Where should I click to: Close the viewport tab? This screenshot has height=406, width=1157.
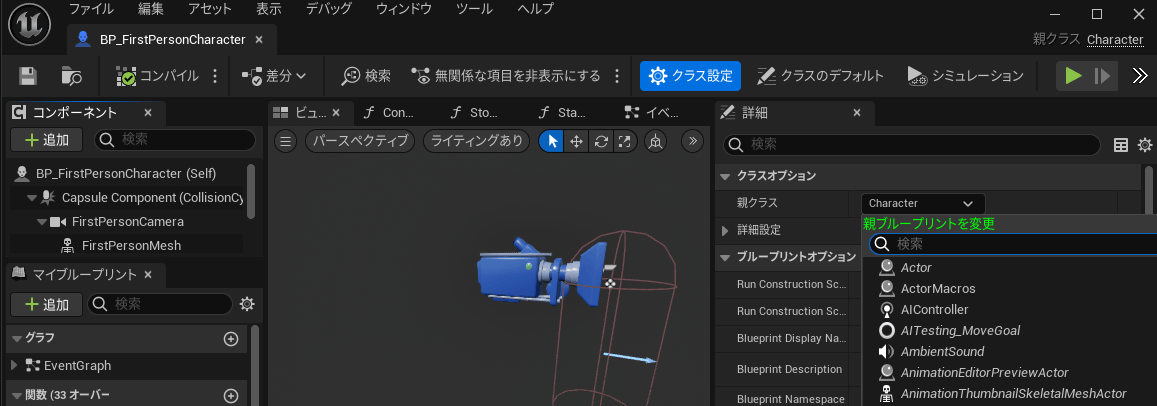coord(336,113)
